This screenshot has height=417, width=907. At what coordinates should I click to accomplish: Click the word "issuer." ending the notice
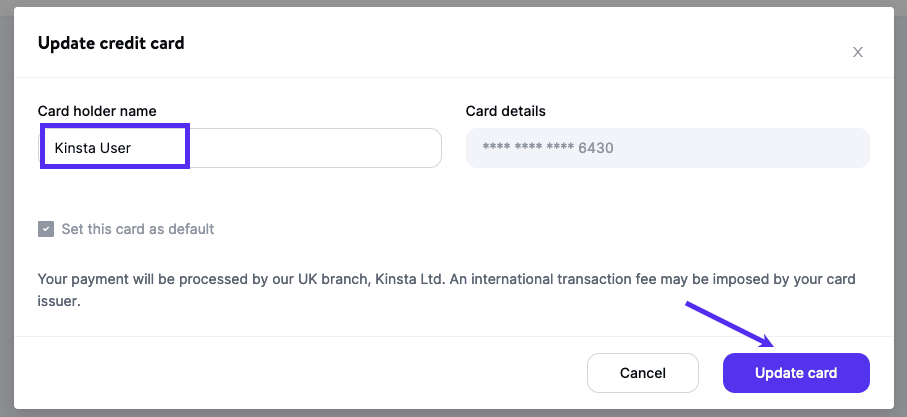click(x=58, y=299)
